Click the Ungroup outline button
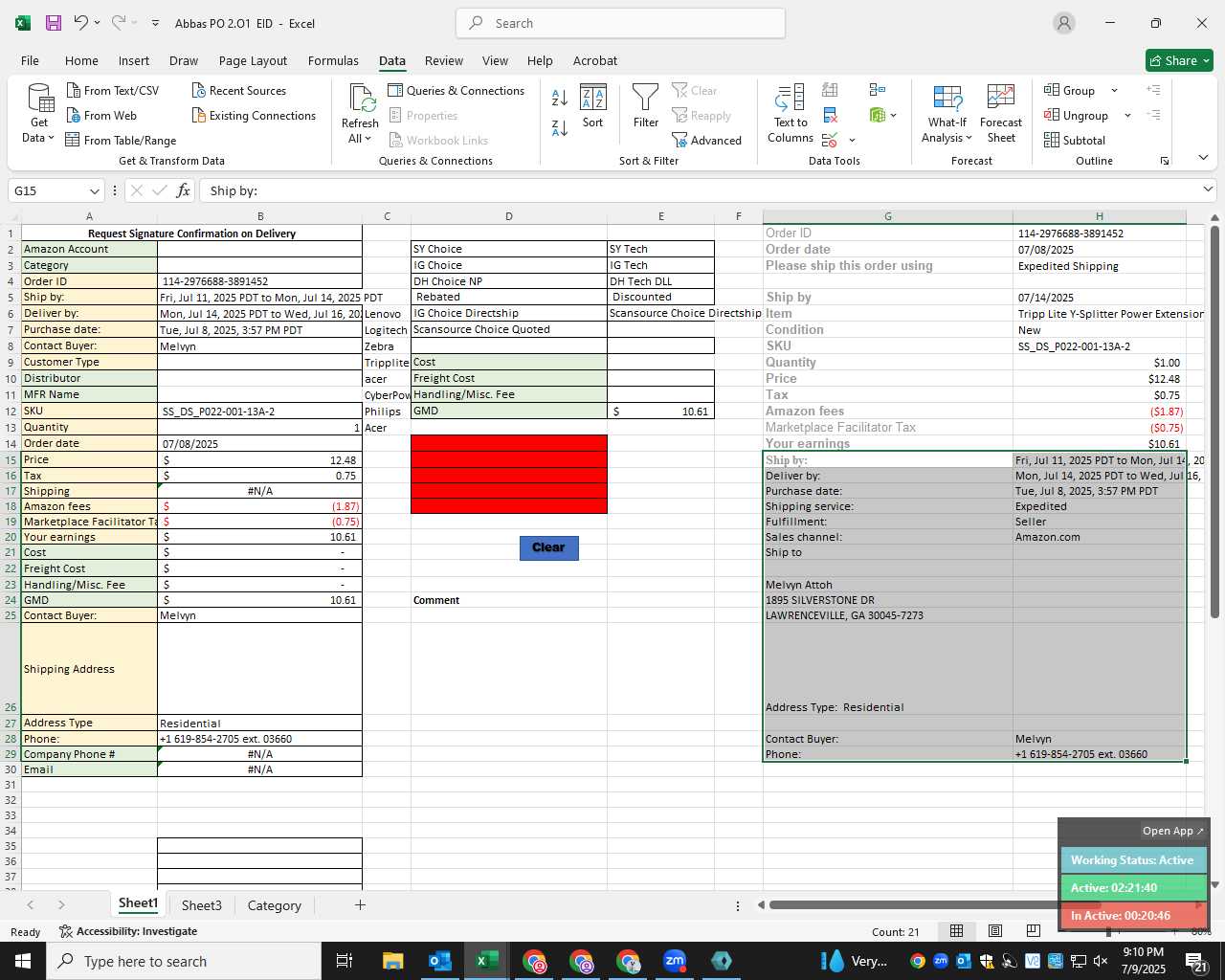Image resolution: width=1225 pixels, height=980 pixels. 1077,115
